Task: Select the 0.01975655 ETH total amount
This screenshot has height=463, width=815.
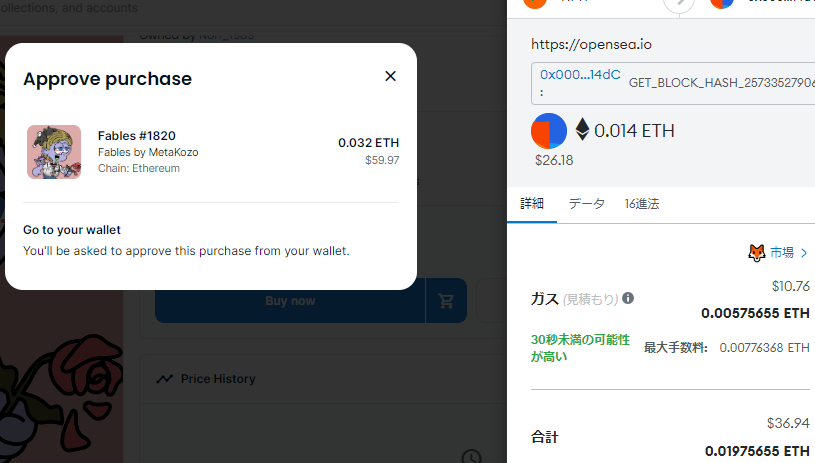Action: (757, 451)
